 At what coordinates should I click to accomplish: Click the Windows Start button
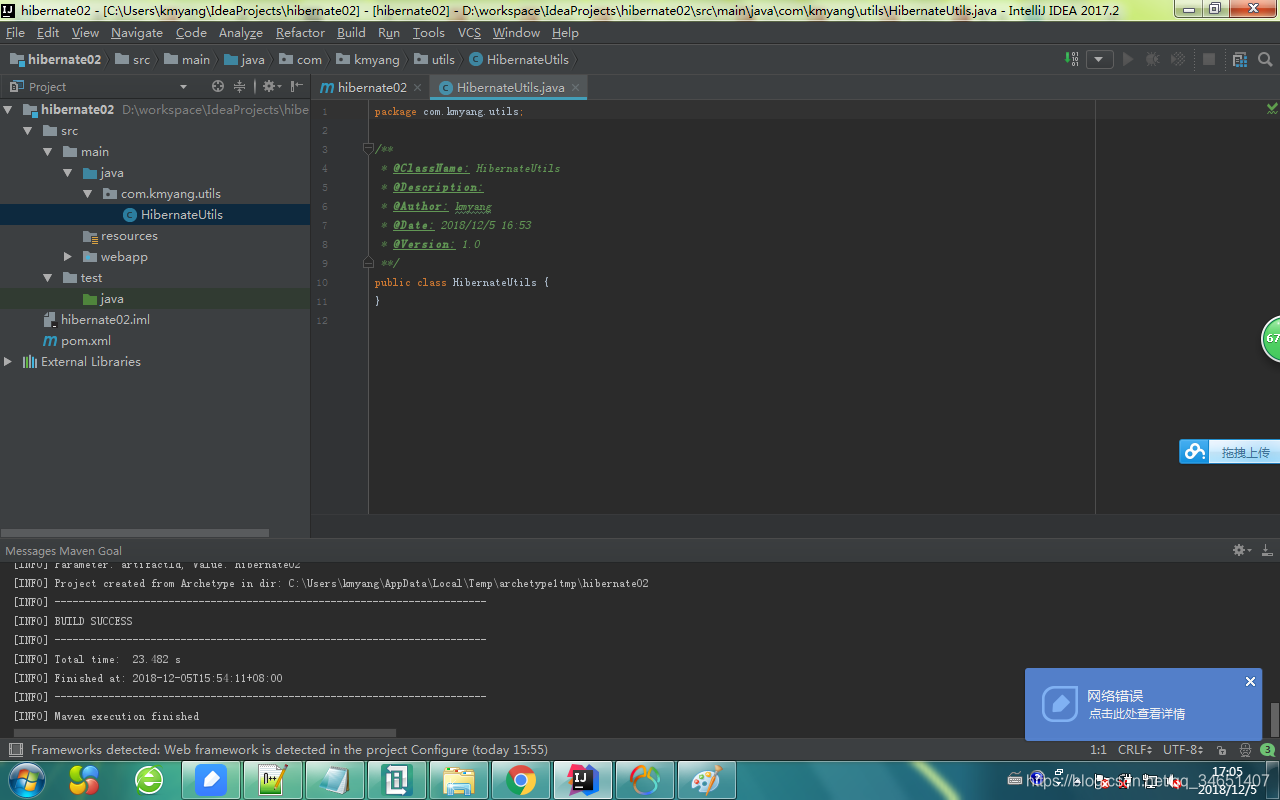point(26,780)
